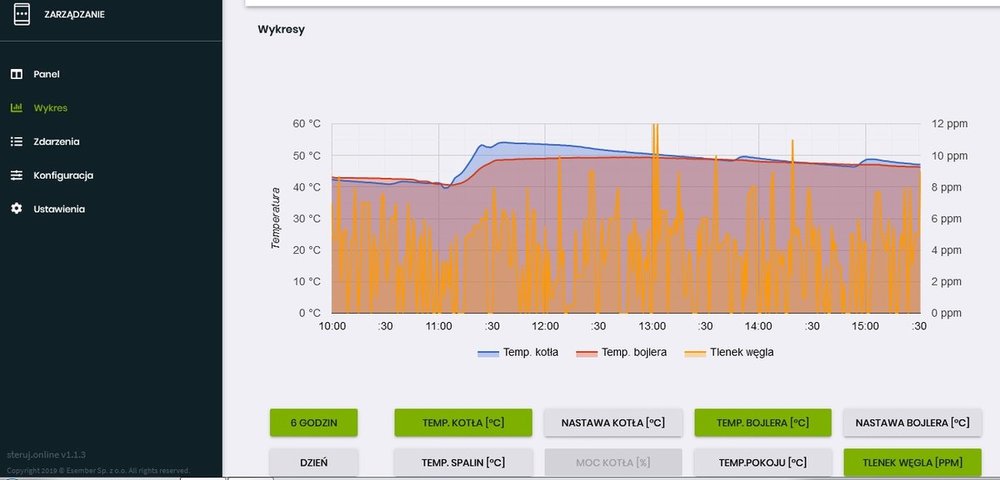Enable NASTAWA BOJLERA [°C] series
Screen dimensions: 1000x480
912,422
